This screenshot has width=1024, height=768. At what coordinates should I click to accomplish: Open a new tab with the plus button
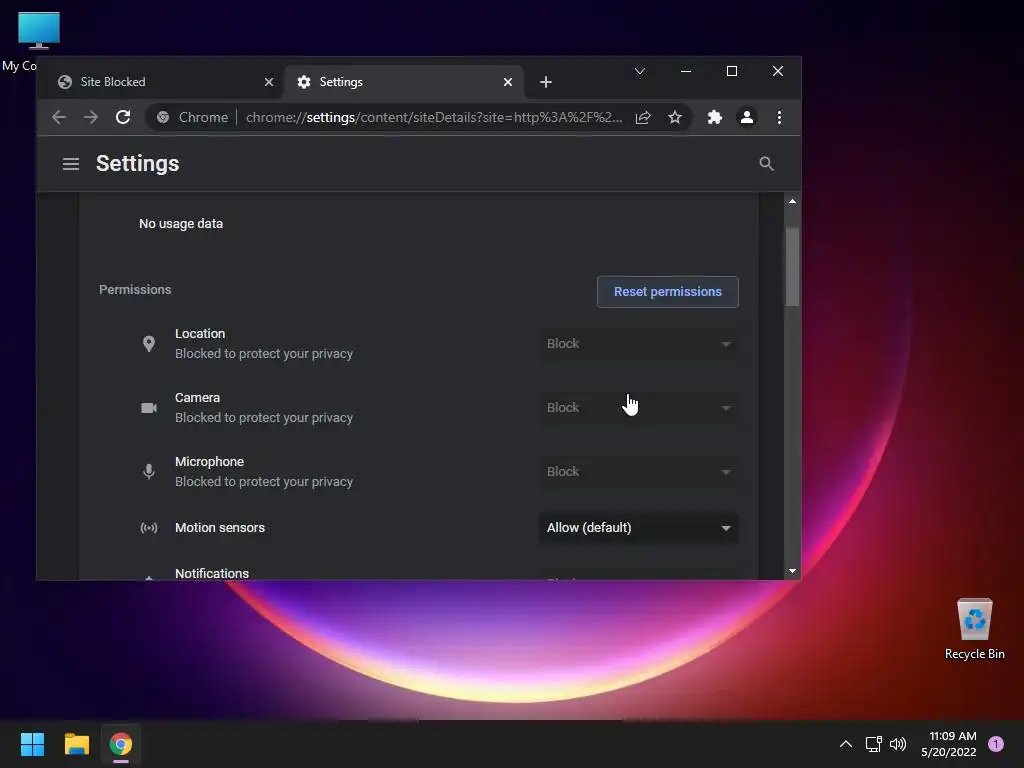546,82
